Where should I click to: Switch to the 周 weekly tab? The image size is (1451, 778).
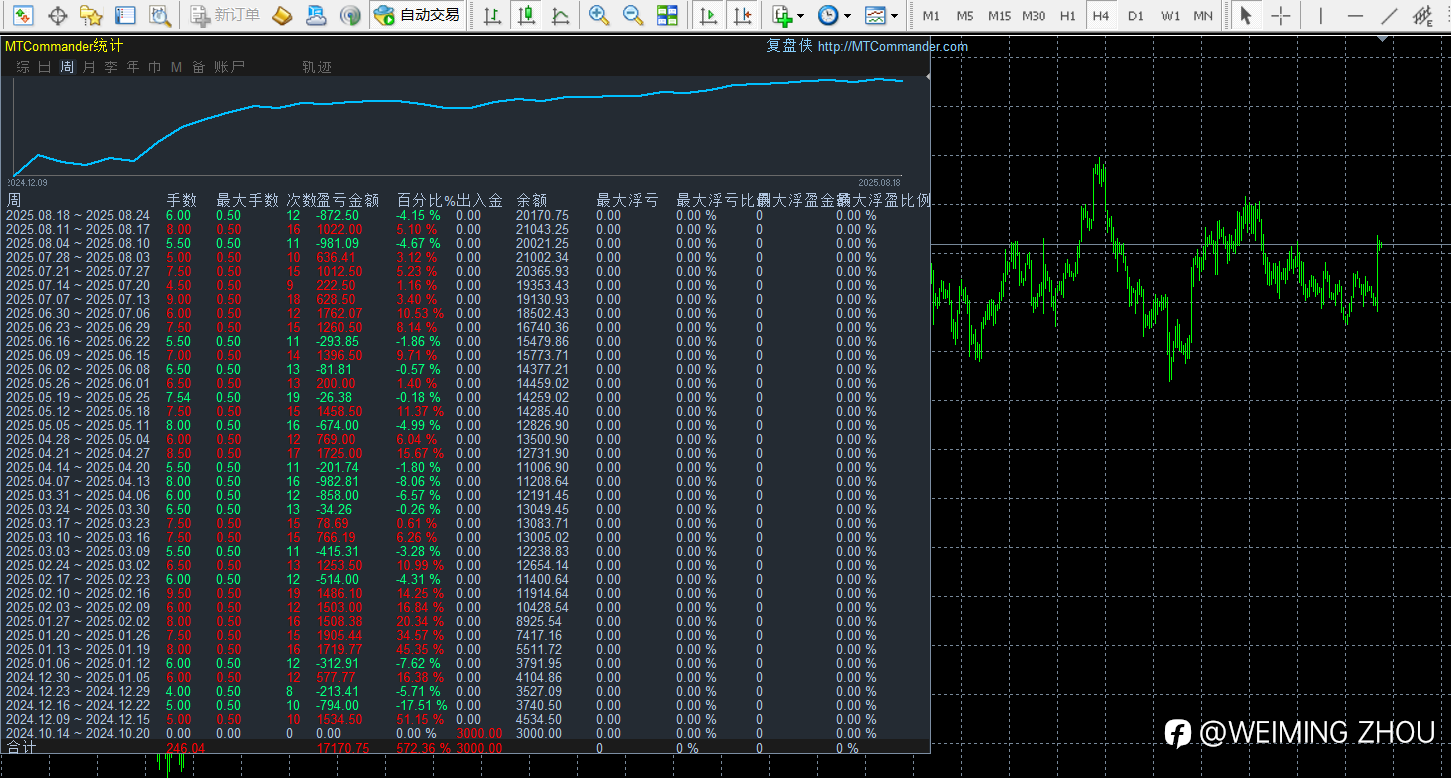67,67
